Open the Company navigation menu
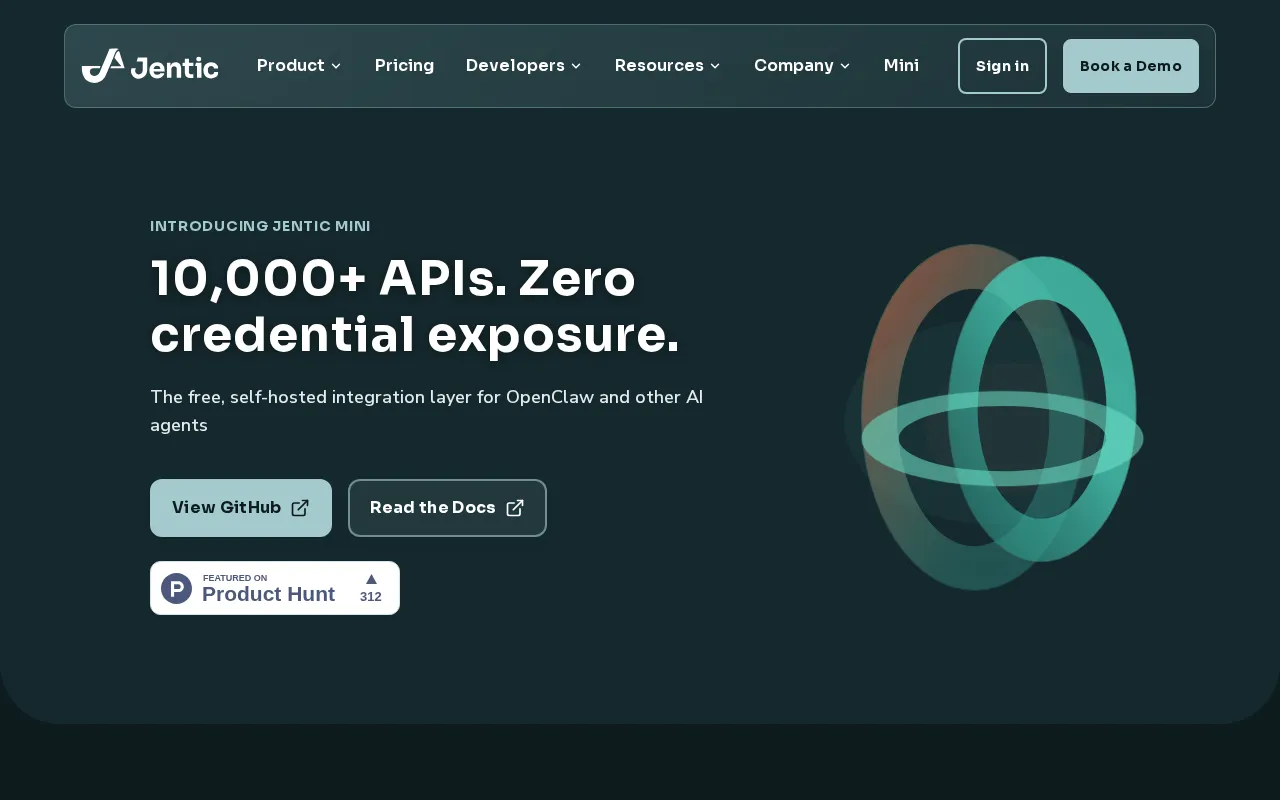Screen dimensions: 1280x800 [x=802, y=66]
